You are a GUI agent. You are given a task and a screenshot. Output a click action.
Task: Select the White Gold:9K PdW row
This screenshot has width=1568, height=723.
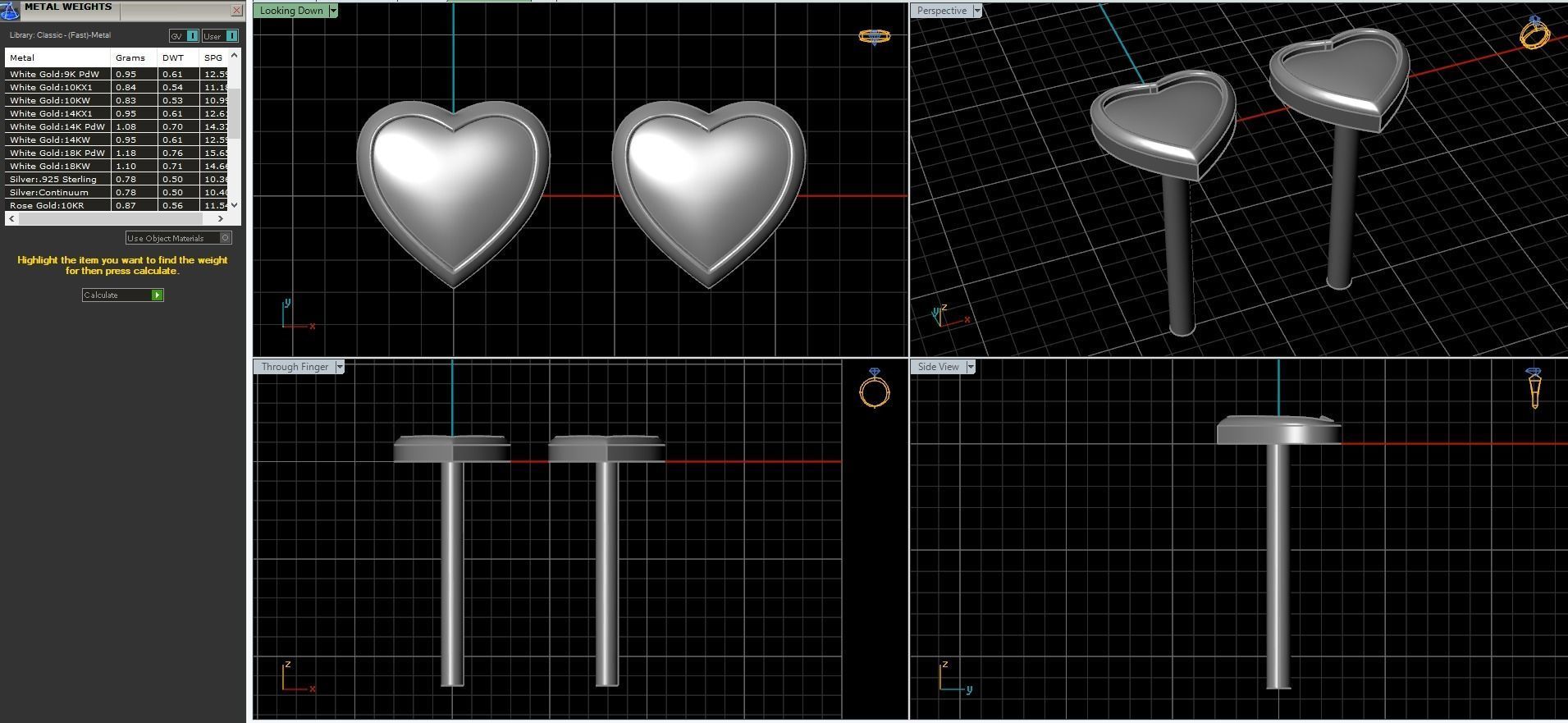(117, 74)
